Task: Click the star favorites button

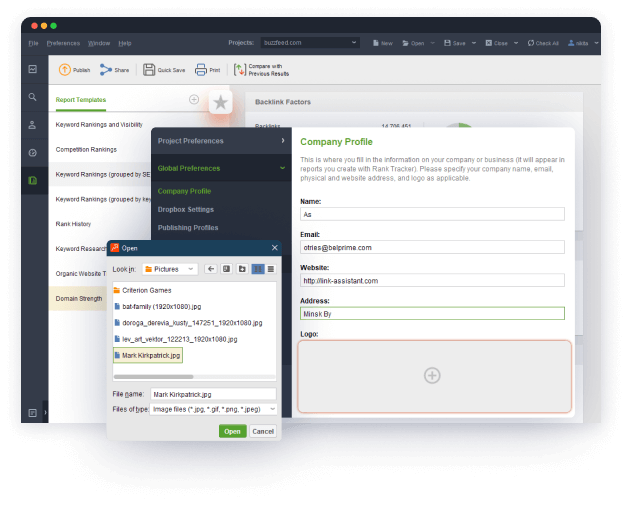Action: [x=221, y=102]
